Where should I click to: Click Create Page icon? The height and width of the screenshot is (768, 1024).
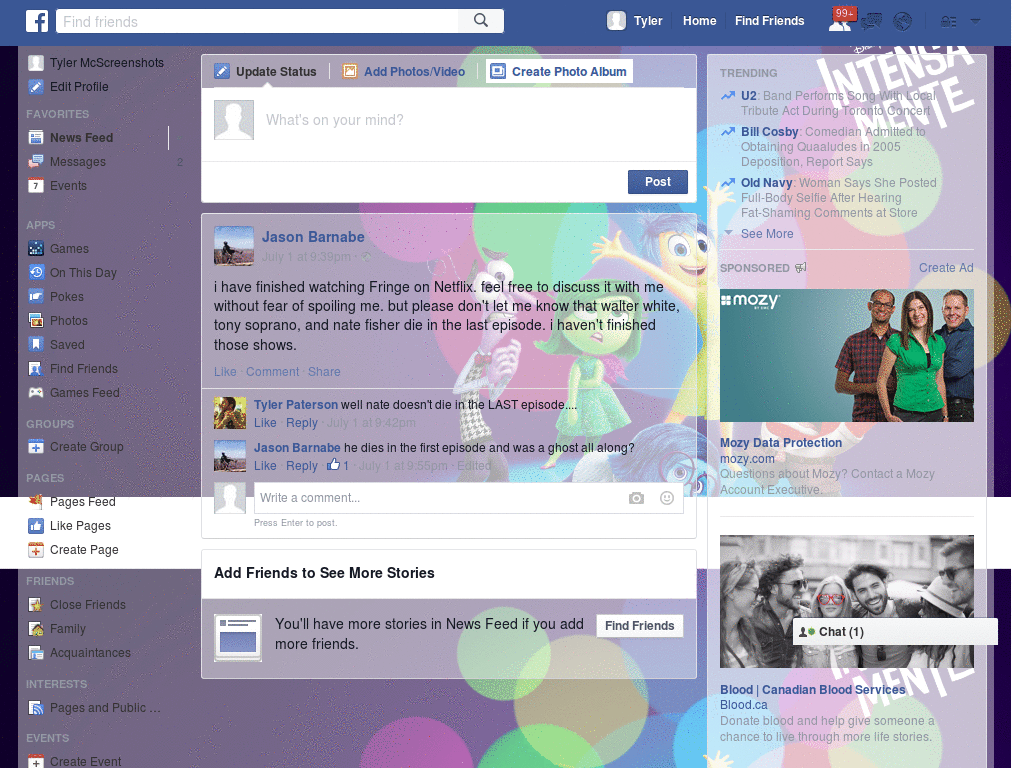(36, 551)
